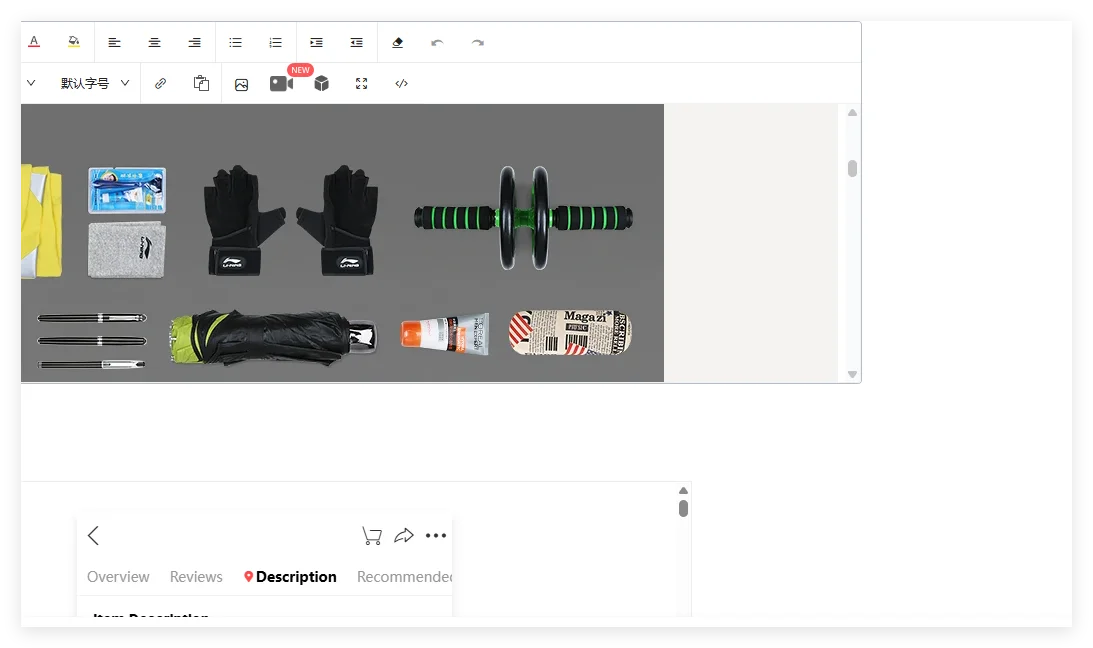The width and height of the screenshot is (1093, 648).
Task: Open the Overview tab
Action: [118, 577]
